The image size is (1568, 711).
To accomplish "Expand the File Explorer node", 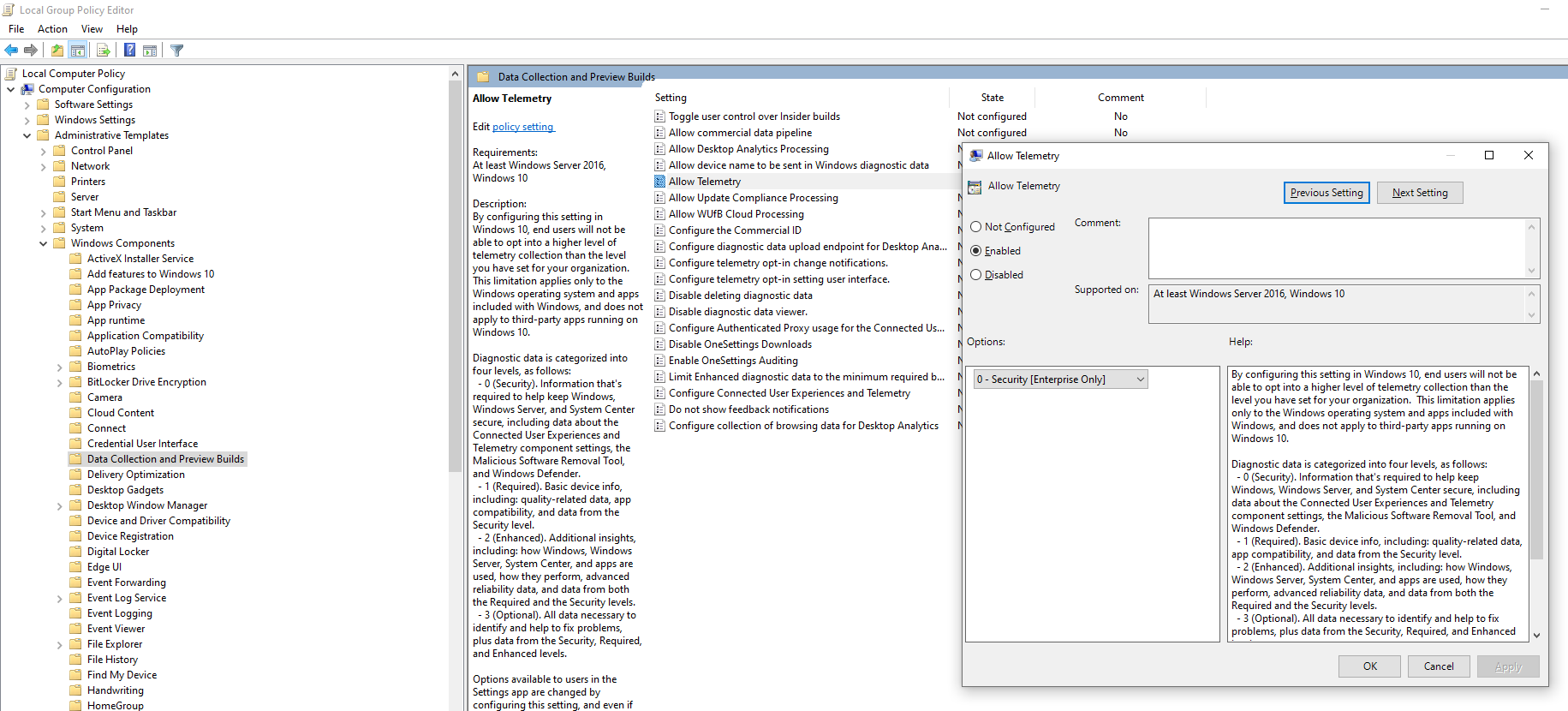I will pyautogui.click(x=59, y=644).
